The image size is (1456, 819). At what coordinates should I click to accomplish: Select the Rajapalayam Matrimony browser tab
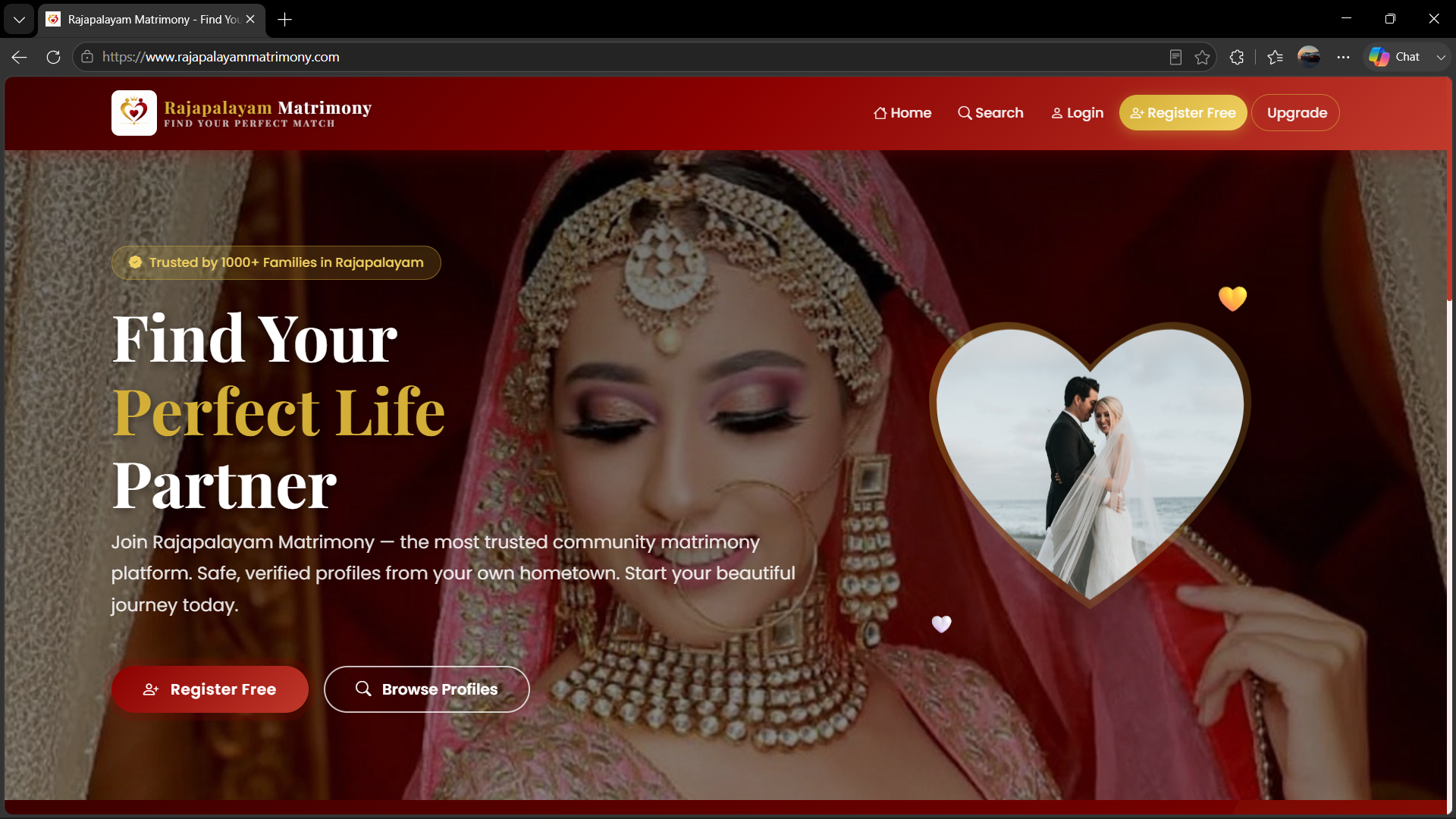(152, 20)
